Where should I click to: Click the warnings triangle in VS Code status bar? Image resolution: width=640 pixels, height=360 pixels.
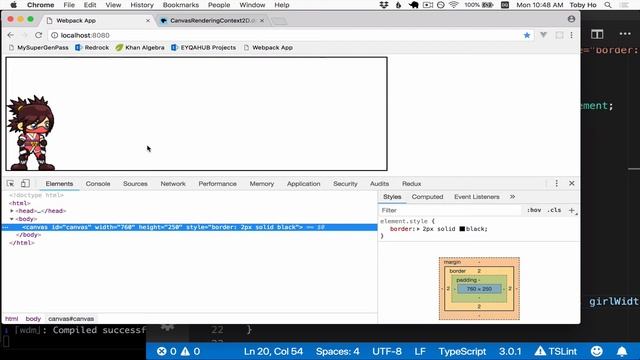tap(185, 351)
